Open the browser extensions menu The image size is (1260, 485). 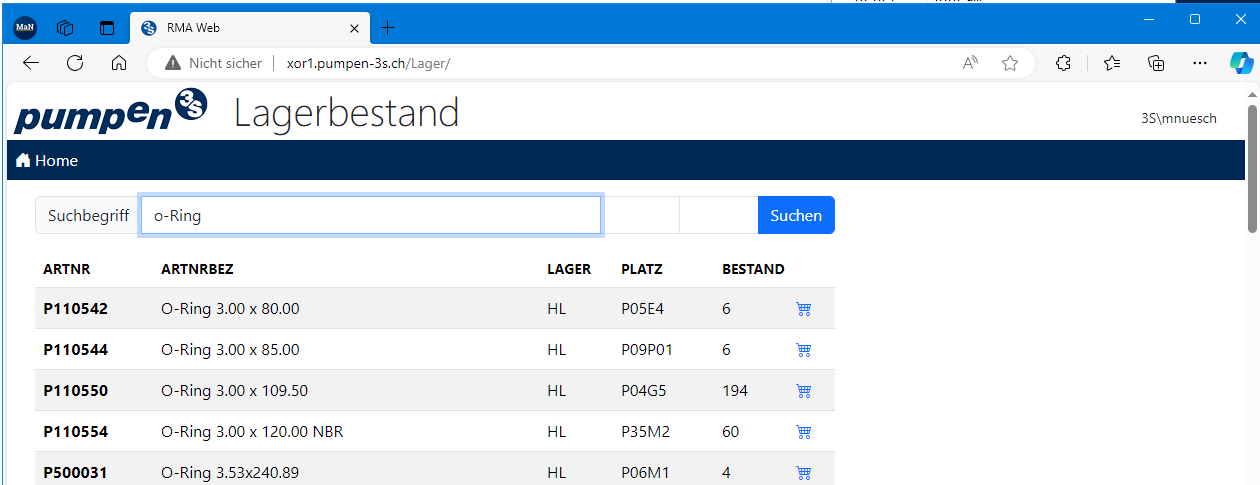(x=1063, y=63)
